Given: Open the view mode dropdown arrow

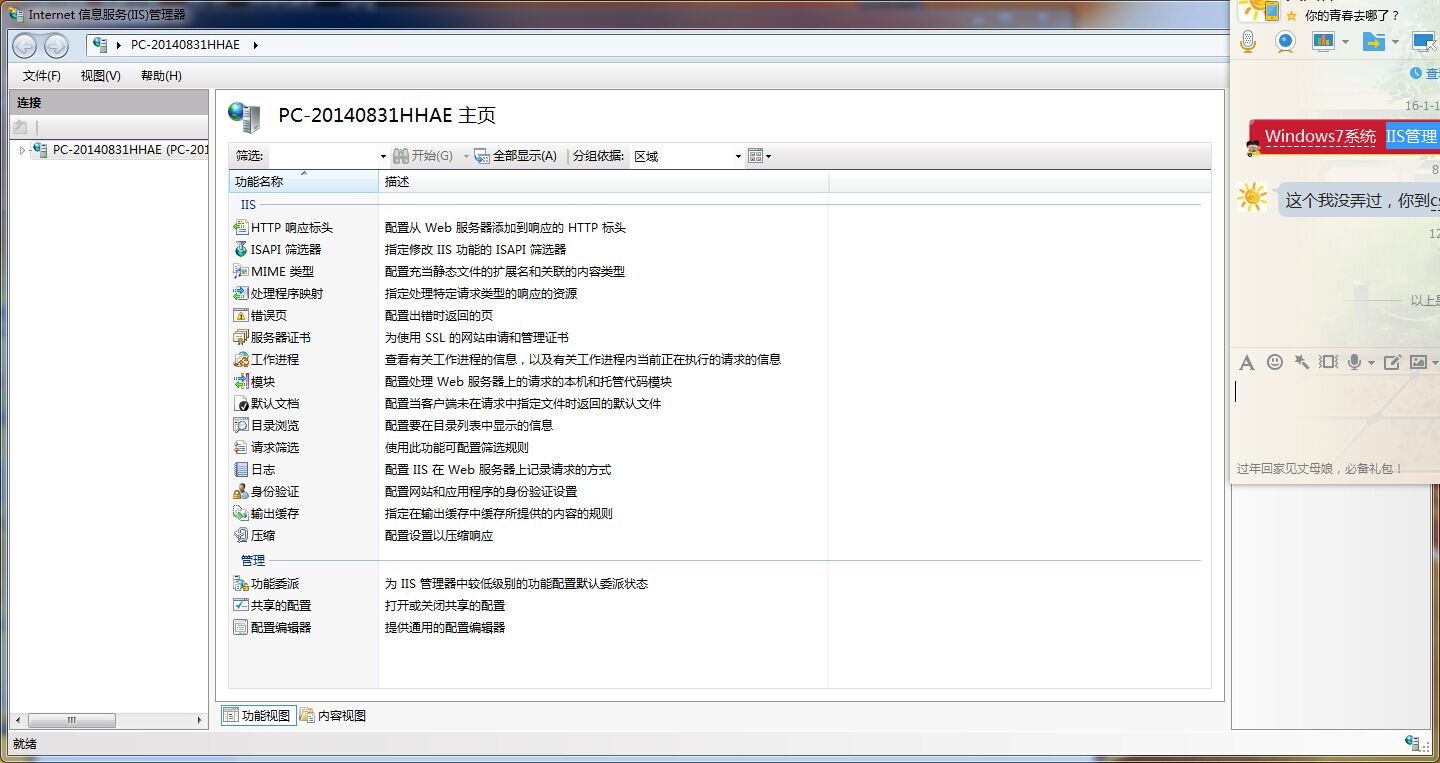Looking at the screenshot, I should click(768, 157).
